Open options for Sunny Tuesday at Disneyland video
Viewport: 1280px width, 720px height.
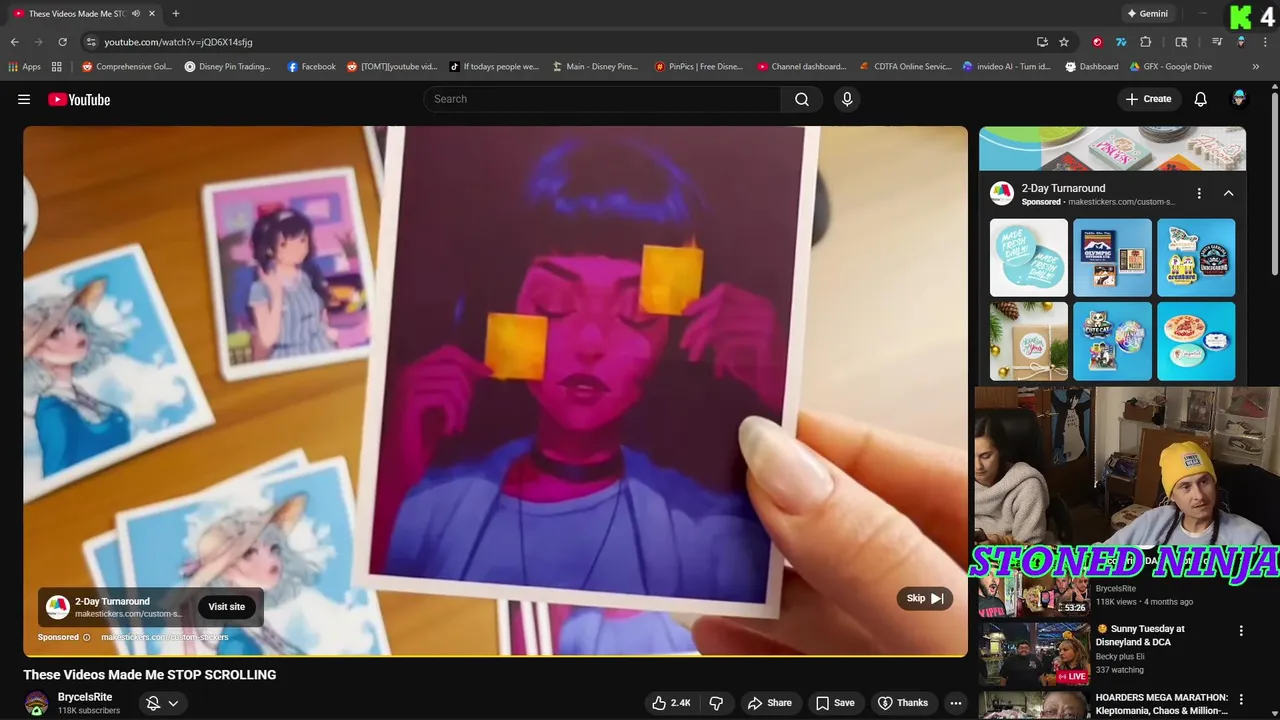coord(1241,631)
